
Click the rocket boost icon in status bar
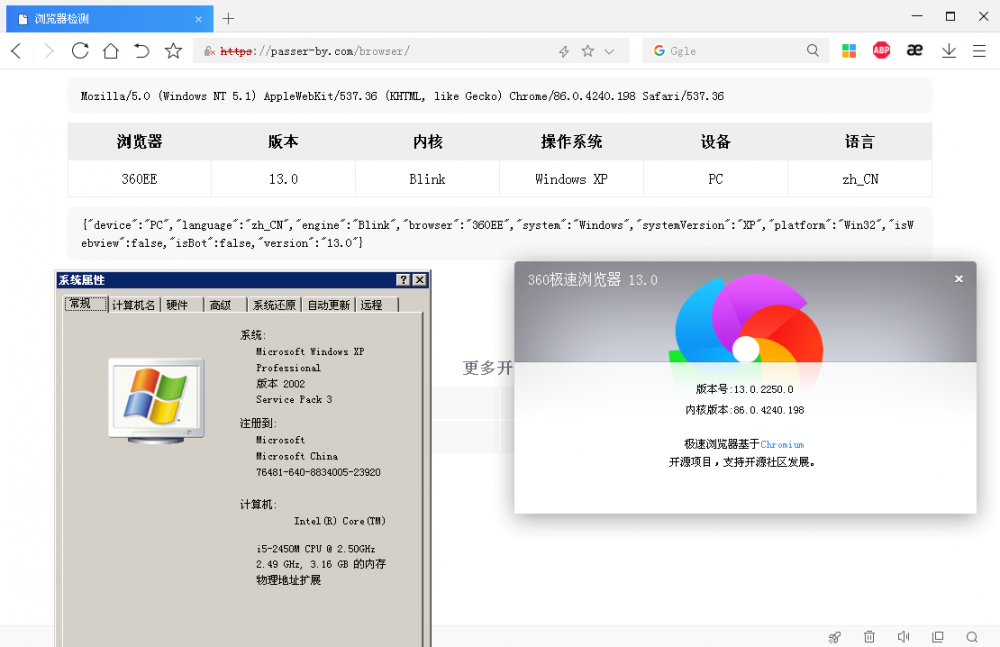pyautogui.click(x=834, y=637)
